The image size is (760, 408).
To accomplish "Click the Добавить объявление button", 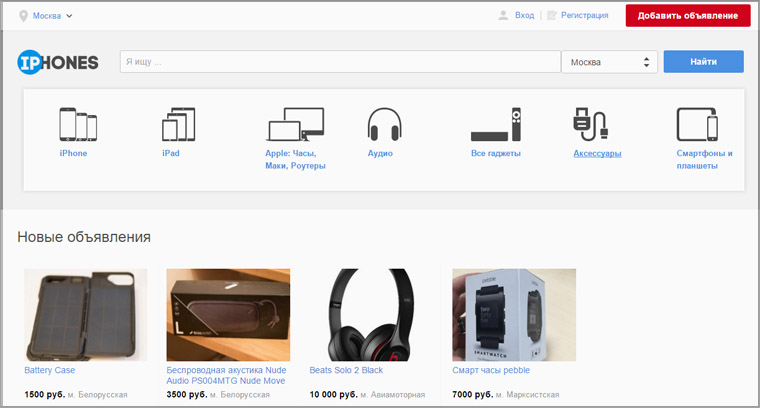I will tap(688, 16).
